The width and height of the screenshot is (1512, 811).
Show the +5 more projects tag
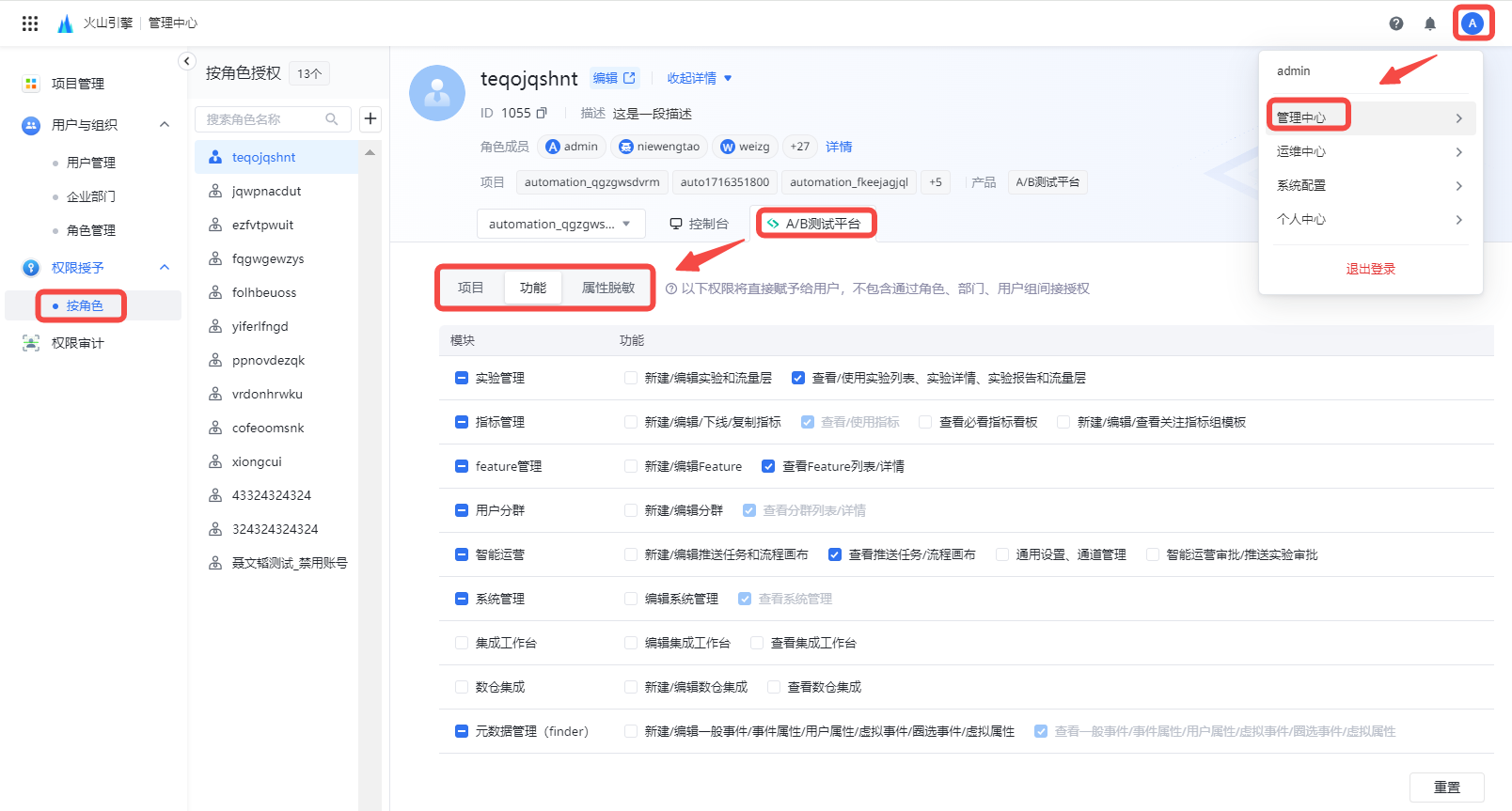point(936,182)
